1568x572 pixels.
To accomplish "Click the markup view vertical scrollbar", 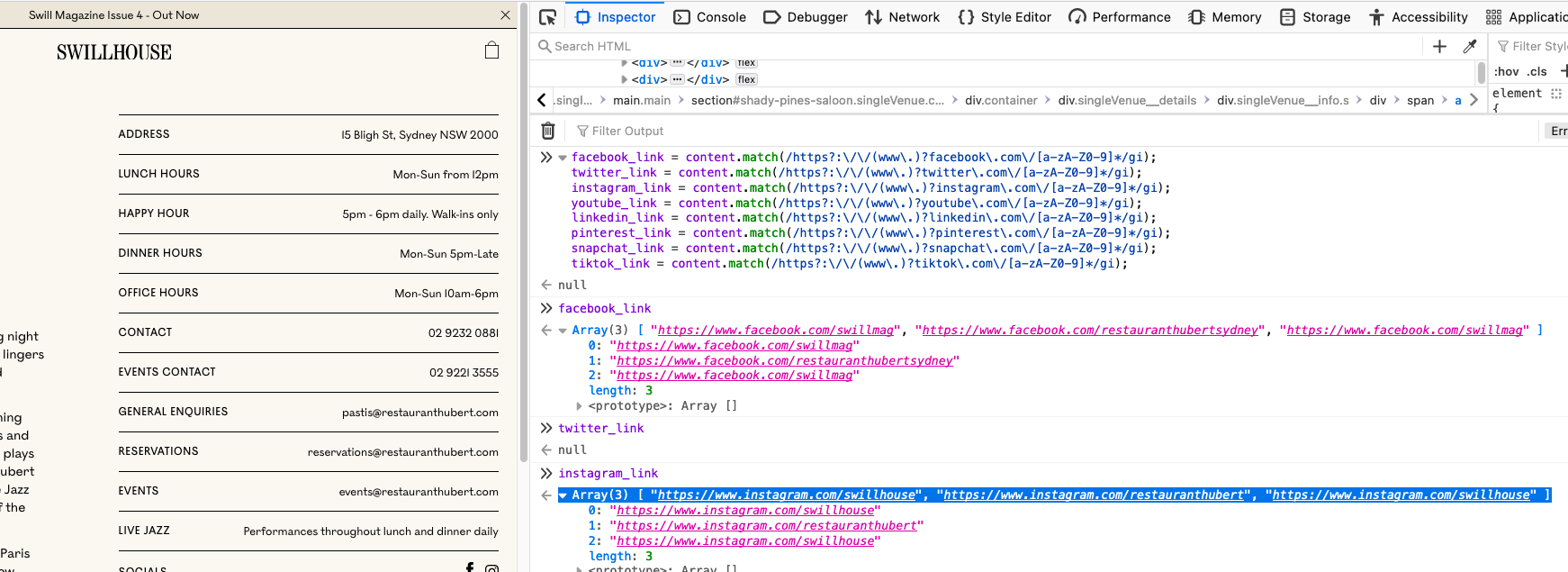I will (x=1482, y=72).
